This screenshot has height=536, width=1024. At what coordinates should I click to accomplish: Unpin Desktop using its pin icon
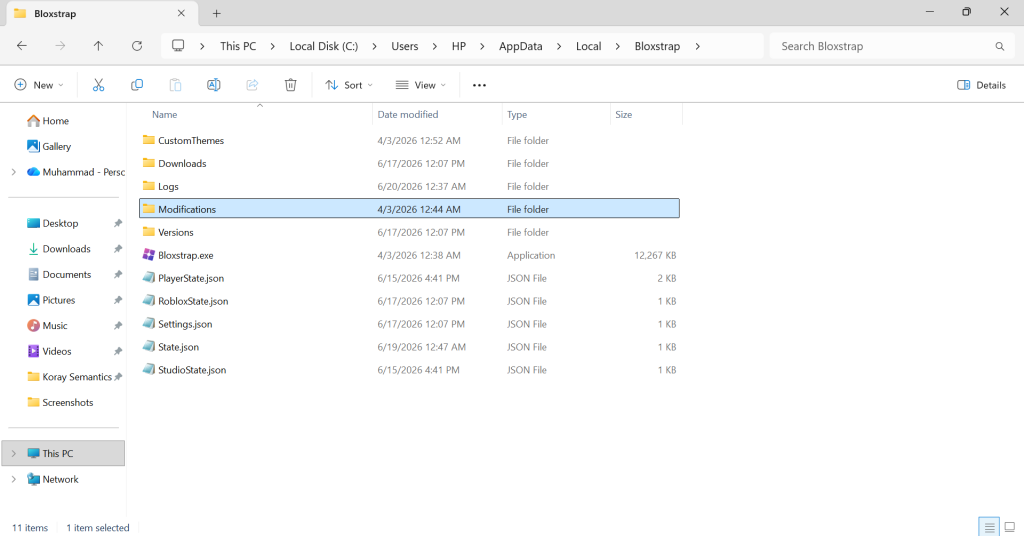118,223
